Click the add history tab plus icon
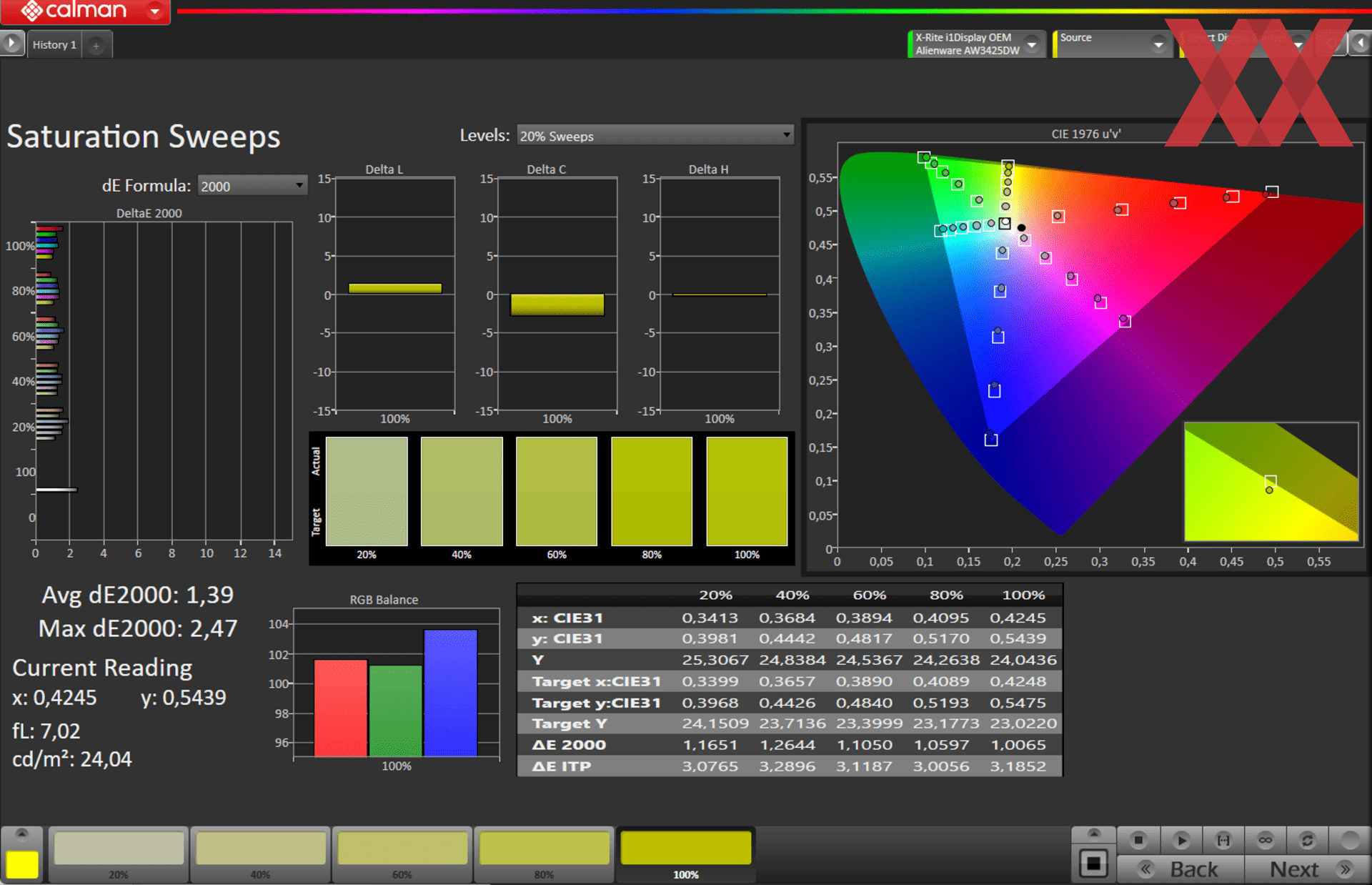1372x885 pixels. [x=96, y=45]
